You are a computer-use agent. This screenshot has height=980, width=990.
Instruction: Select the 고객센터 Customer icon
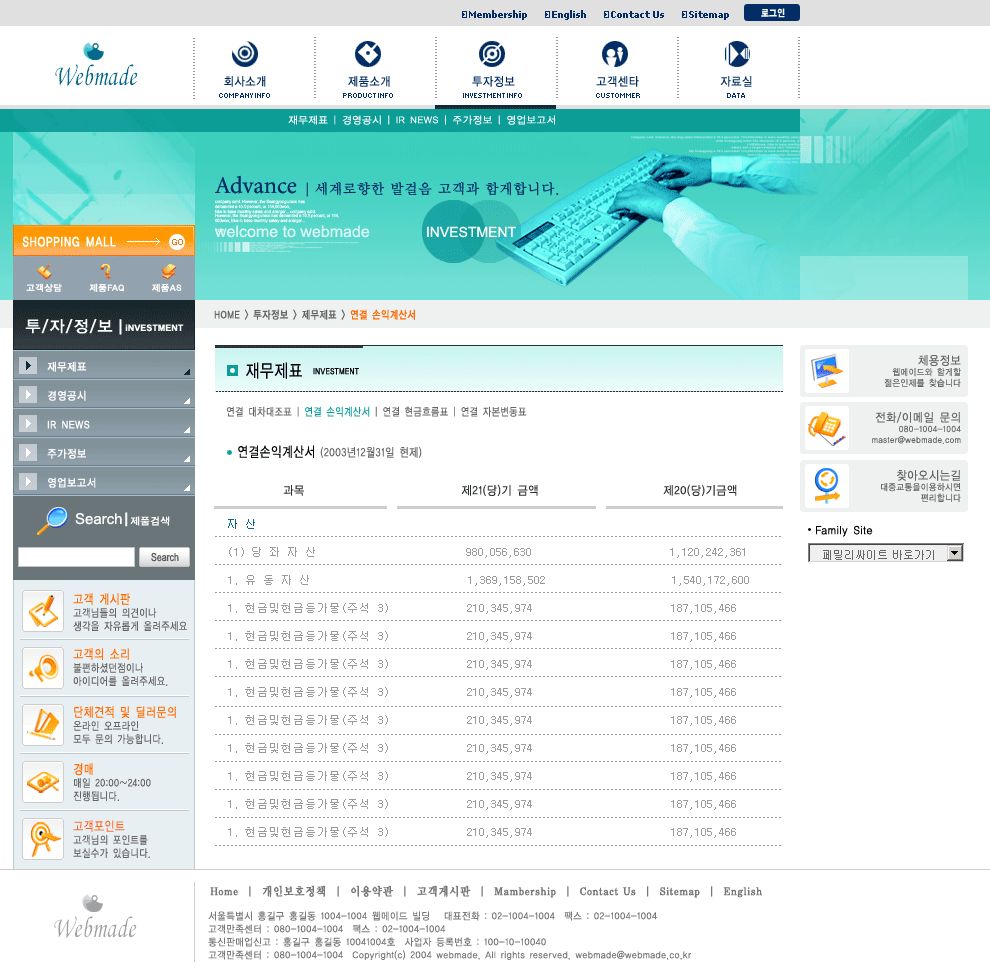pos(615,55)
